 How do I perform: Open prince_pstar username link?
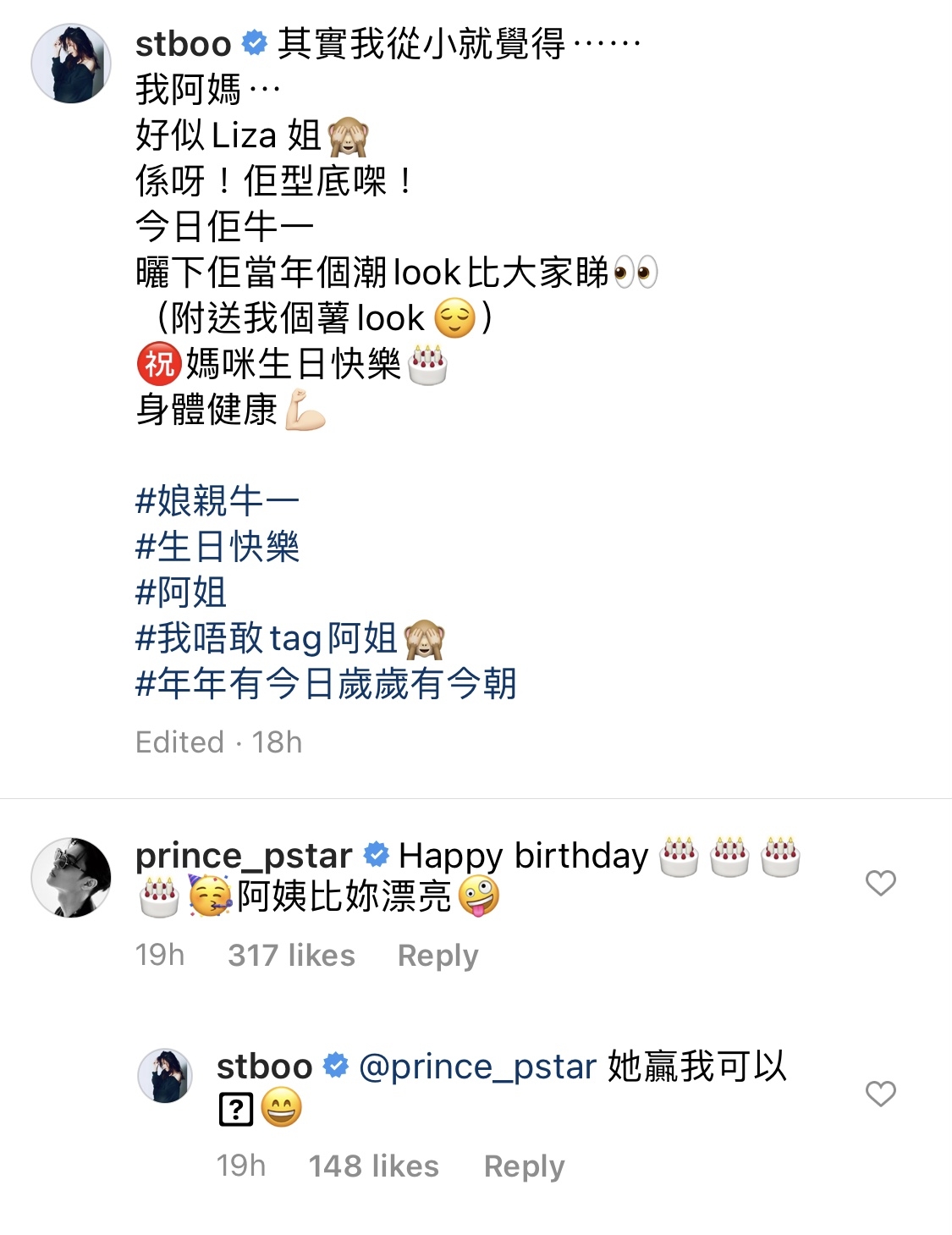point(244,856)
